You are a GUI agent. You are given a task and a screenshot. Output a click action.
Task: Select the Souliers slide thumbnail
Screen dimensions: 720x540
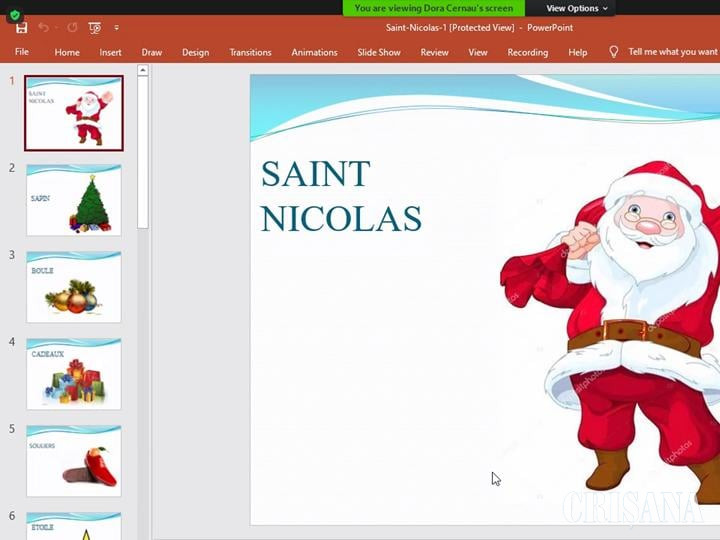tap(74, 461)
